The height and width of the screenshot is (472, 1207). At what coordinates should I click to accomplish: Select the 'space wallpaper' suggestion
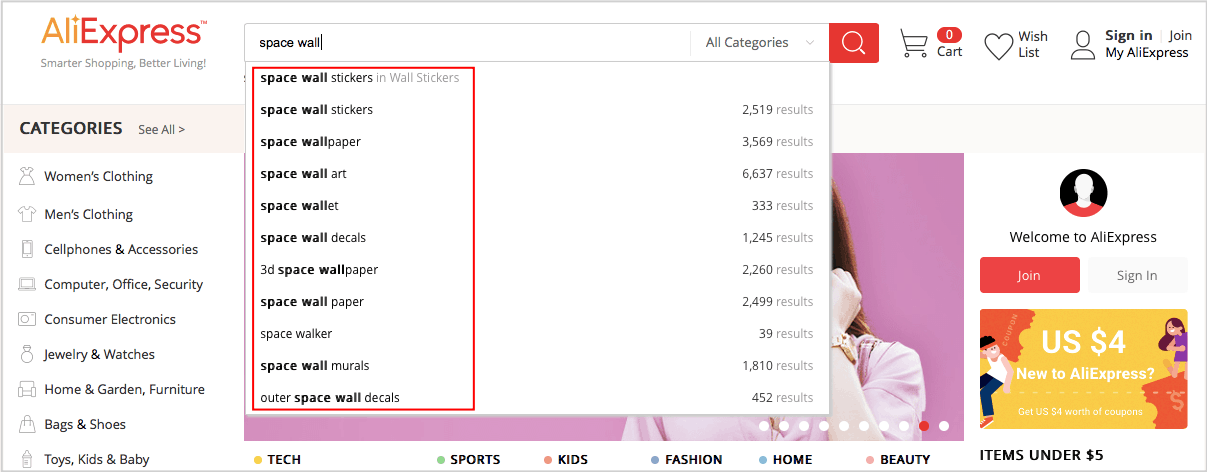point(311,142)
